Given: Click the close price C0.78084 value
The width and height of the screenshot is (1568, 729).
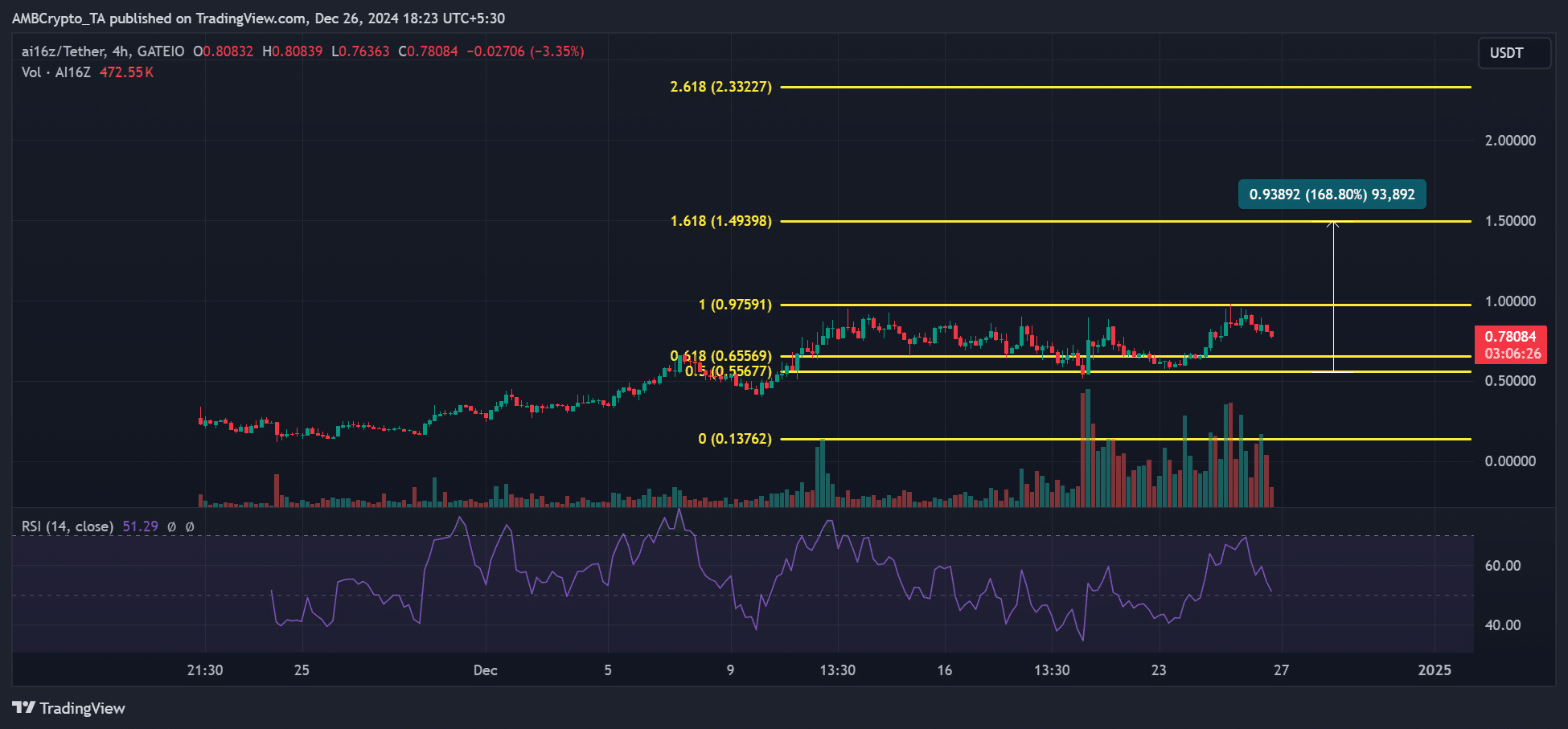Looking at the screenshot, I should coord(429,51).
